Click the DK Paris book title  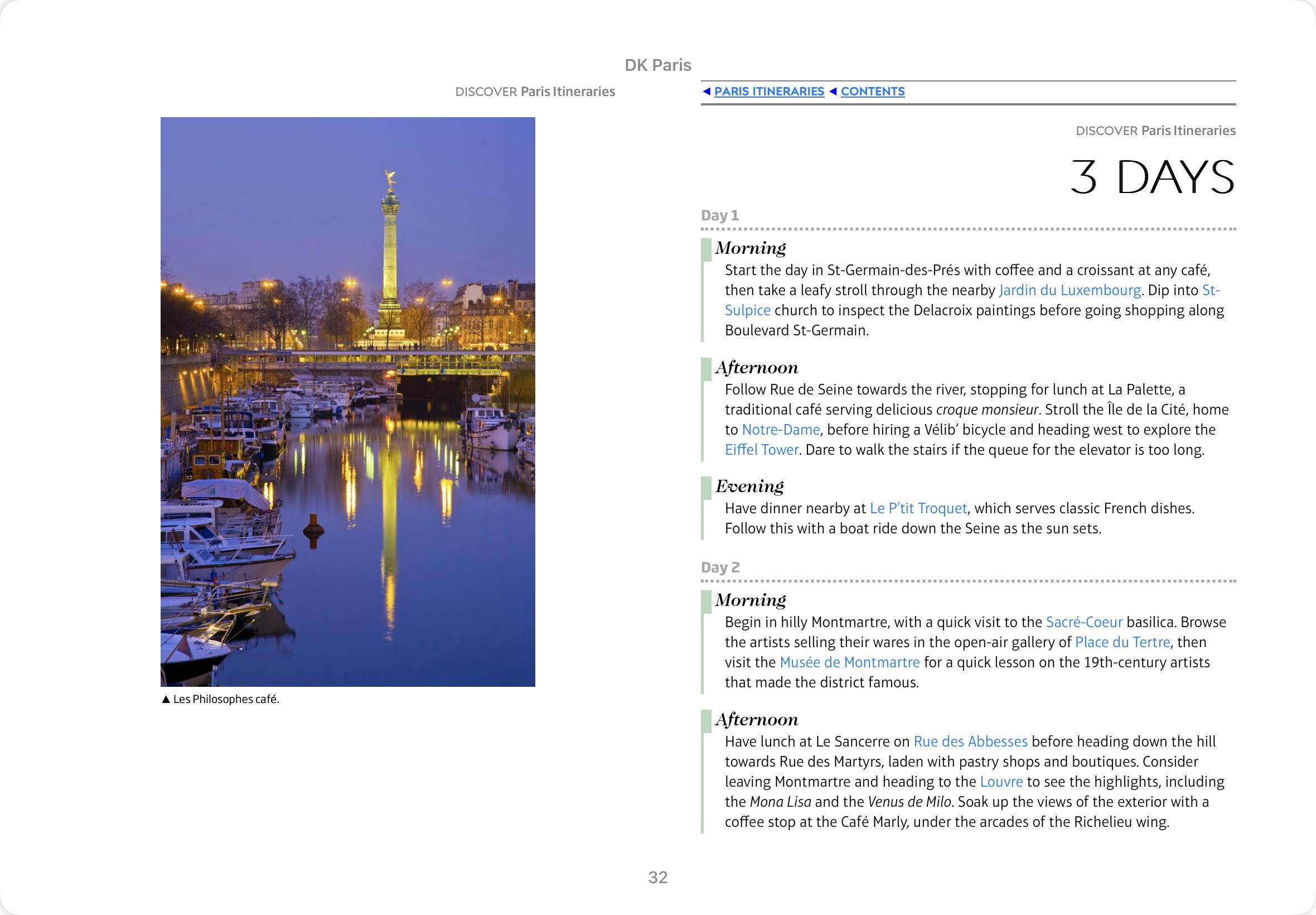click(x=657, y=65)
